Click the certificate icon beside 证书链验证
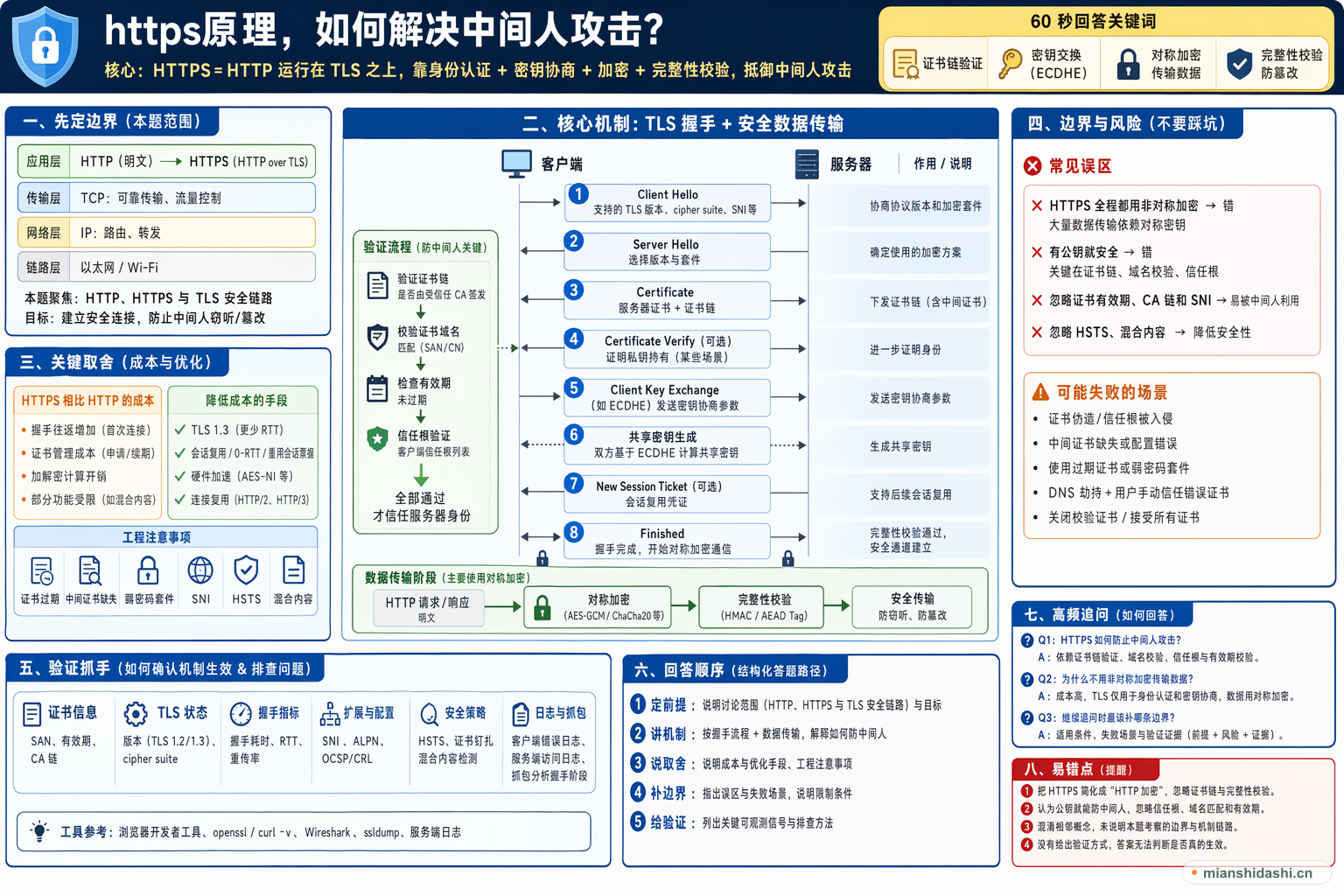The width and height of the screenshot is (1344, 896). [x=905, y=64]
